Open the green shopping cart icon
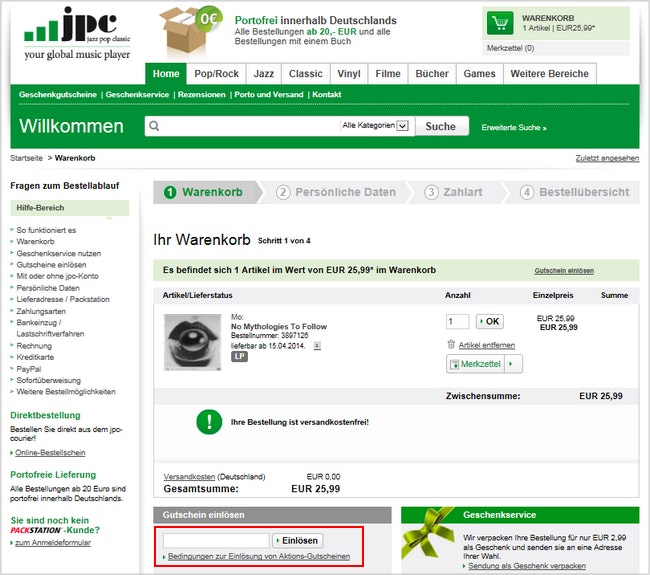The width and height of the screenshot is (650, 575). click(x=500, y=22)
